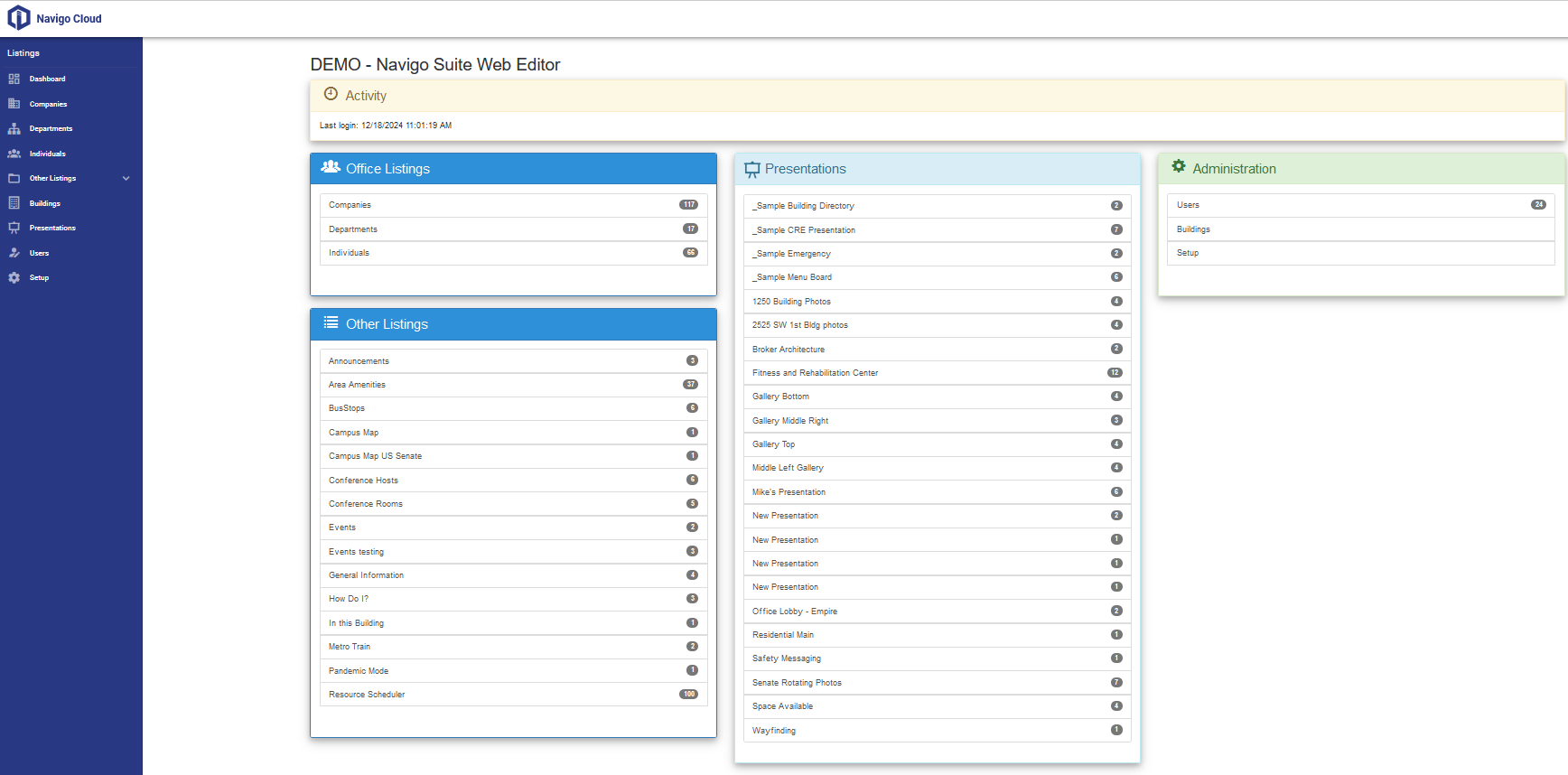
Task: Select the Events testing listing
Action: pos(513,551)
